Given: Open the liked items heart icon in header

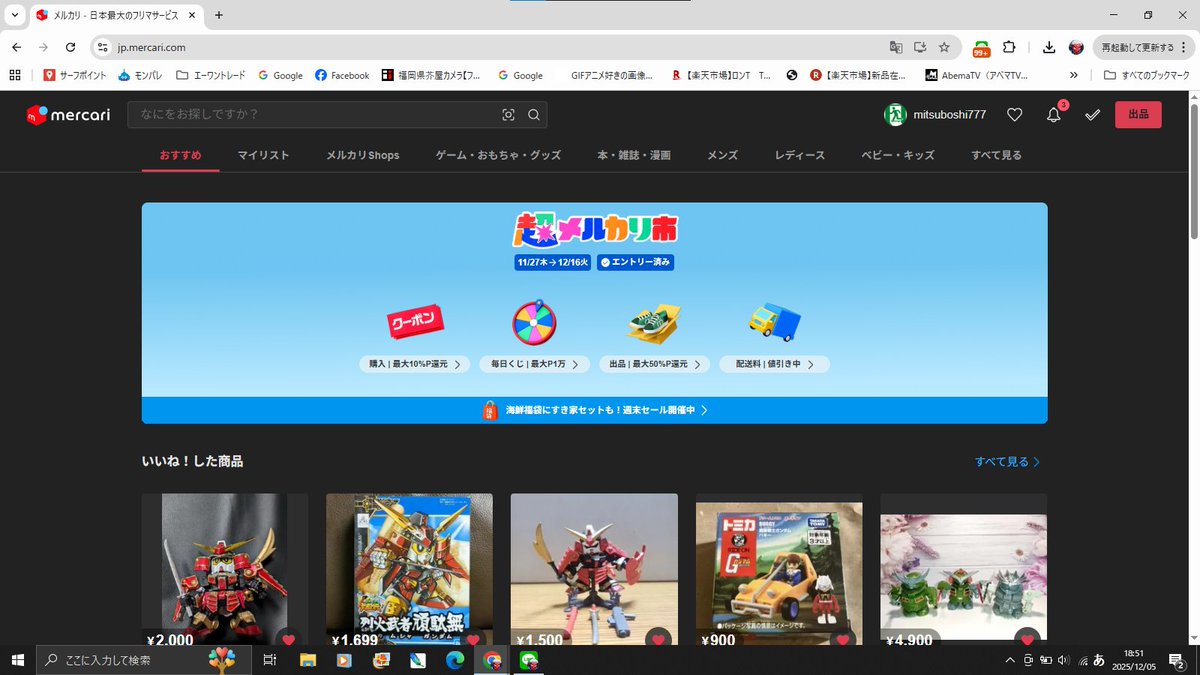Looking at the screenshot, I should coord(1014,115).
